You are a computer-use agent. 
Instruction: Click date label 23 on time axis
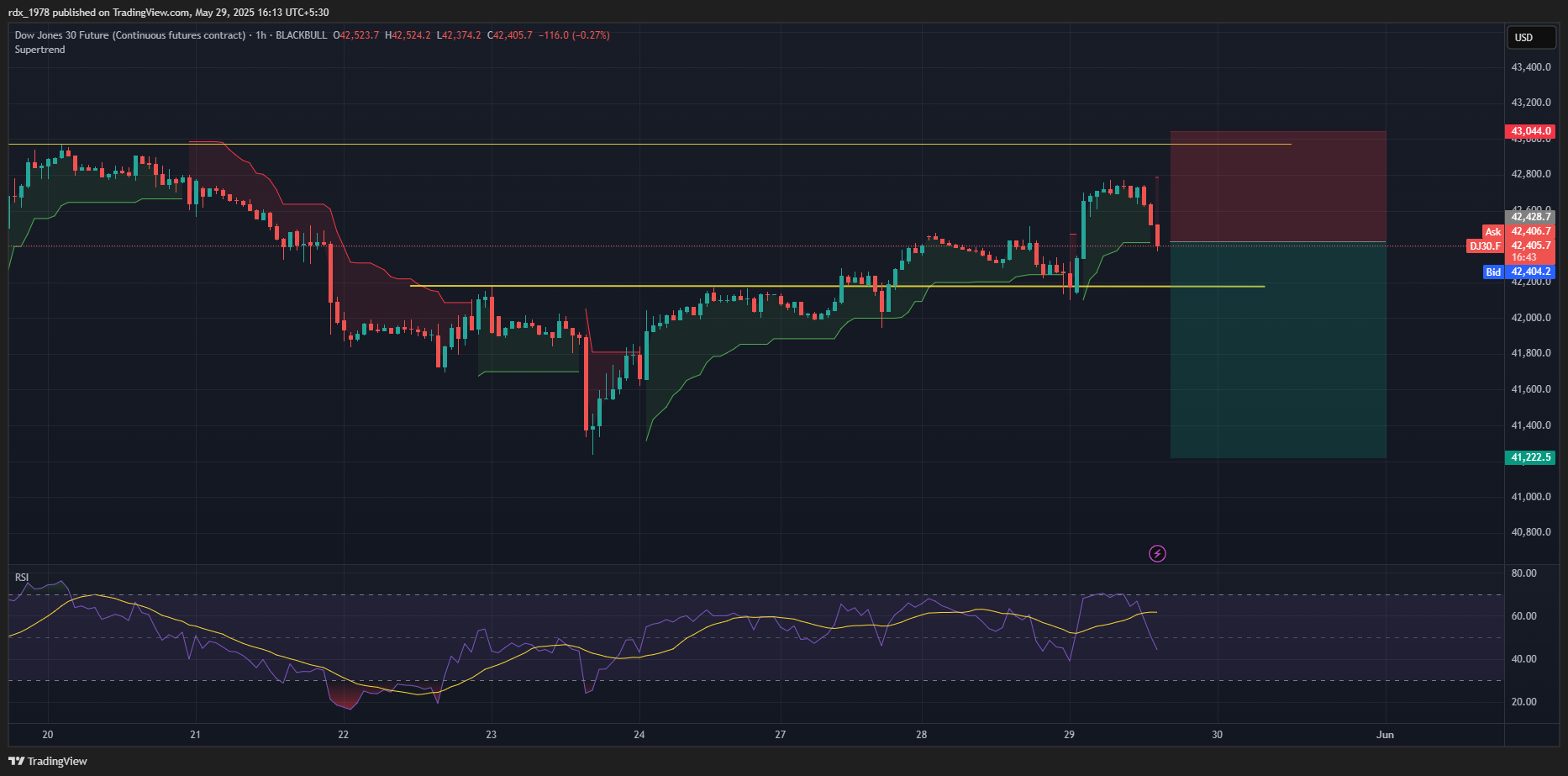[x=491, y=735]
